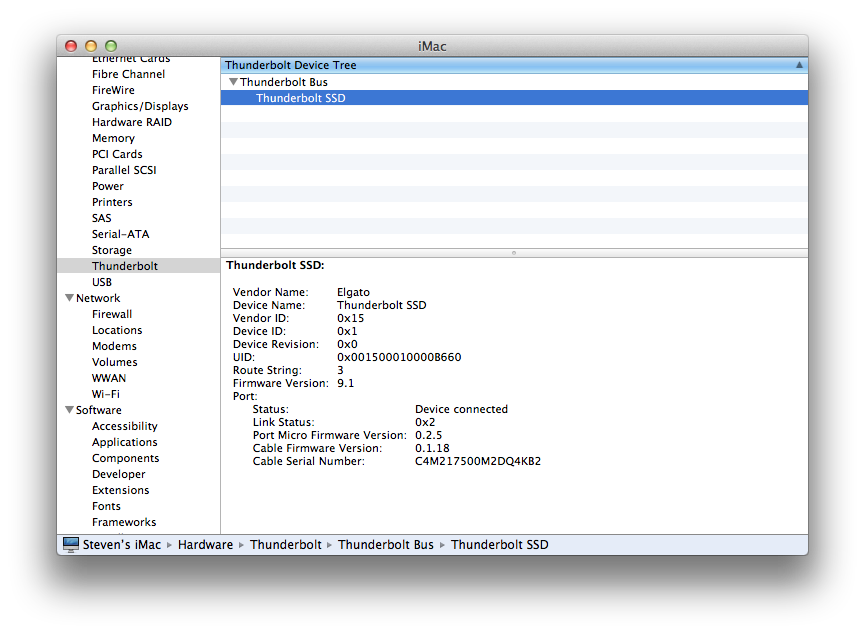The width and height of the screenshot is (865, 634).
Task: Open Developer in sidebar
Action: (119, 474)
